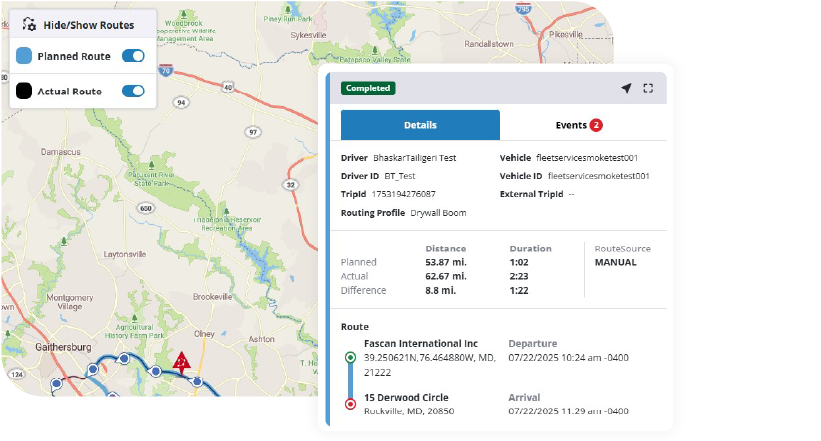Click the black Actual Route color swatch

(x=24, y=91)
